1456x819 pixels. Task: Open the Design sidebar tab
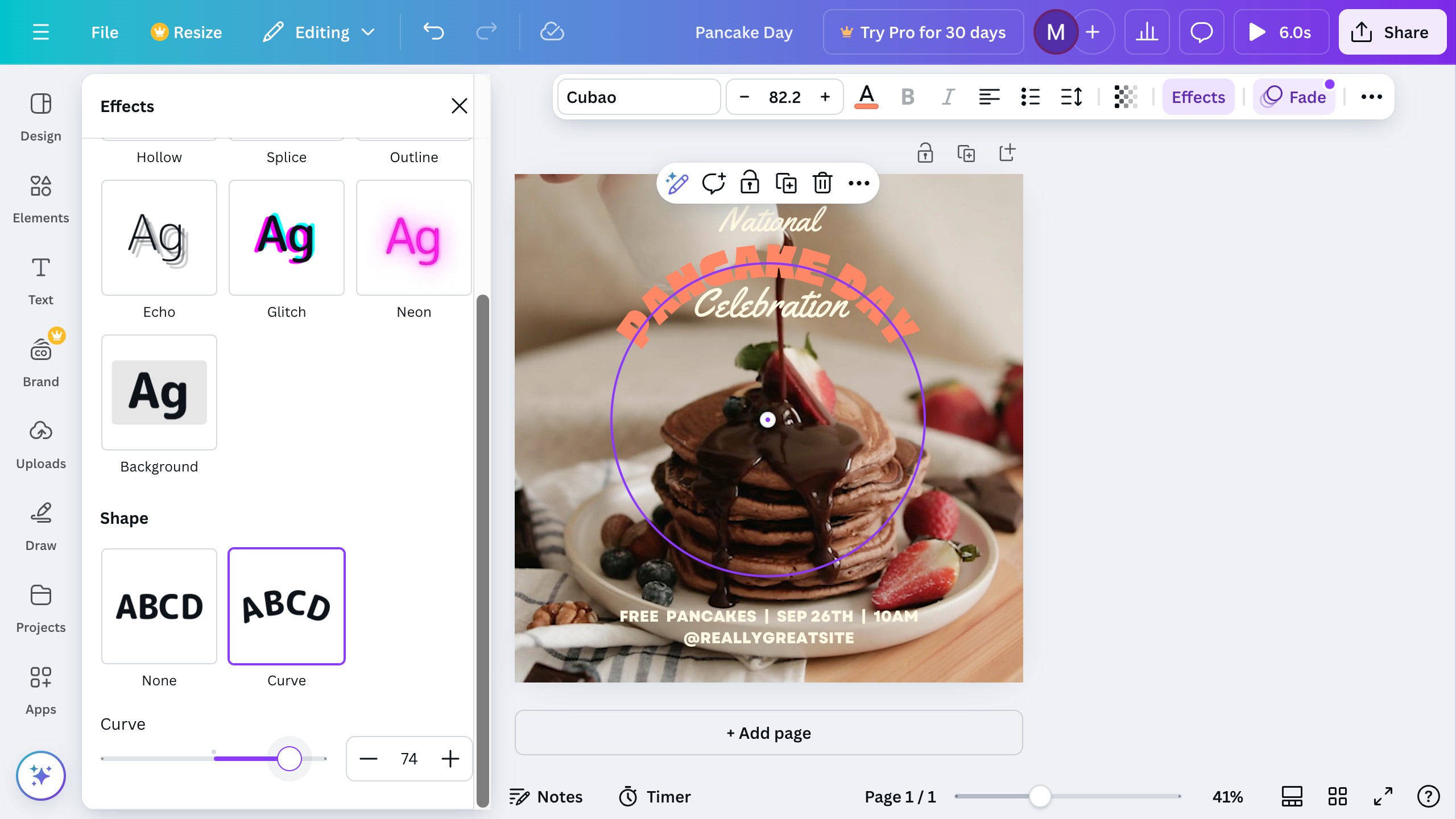click(x=41, y=118)
